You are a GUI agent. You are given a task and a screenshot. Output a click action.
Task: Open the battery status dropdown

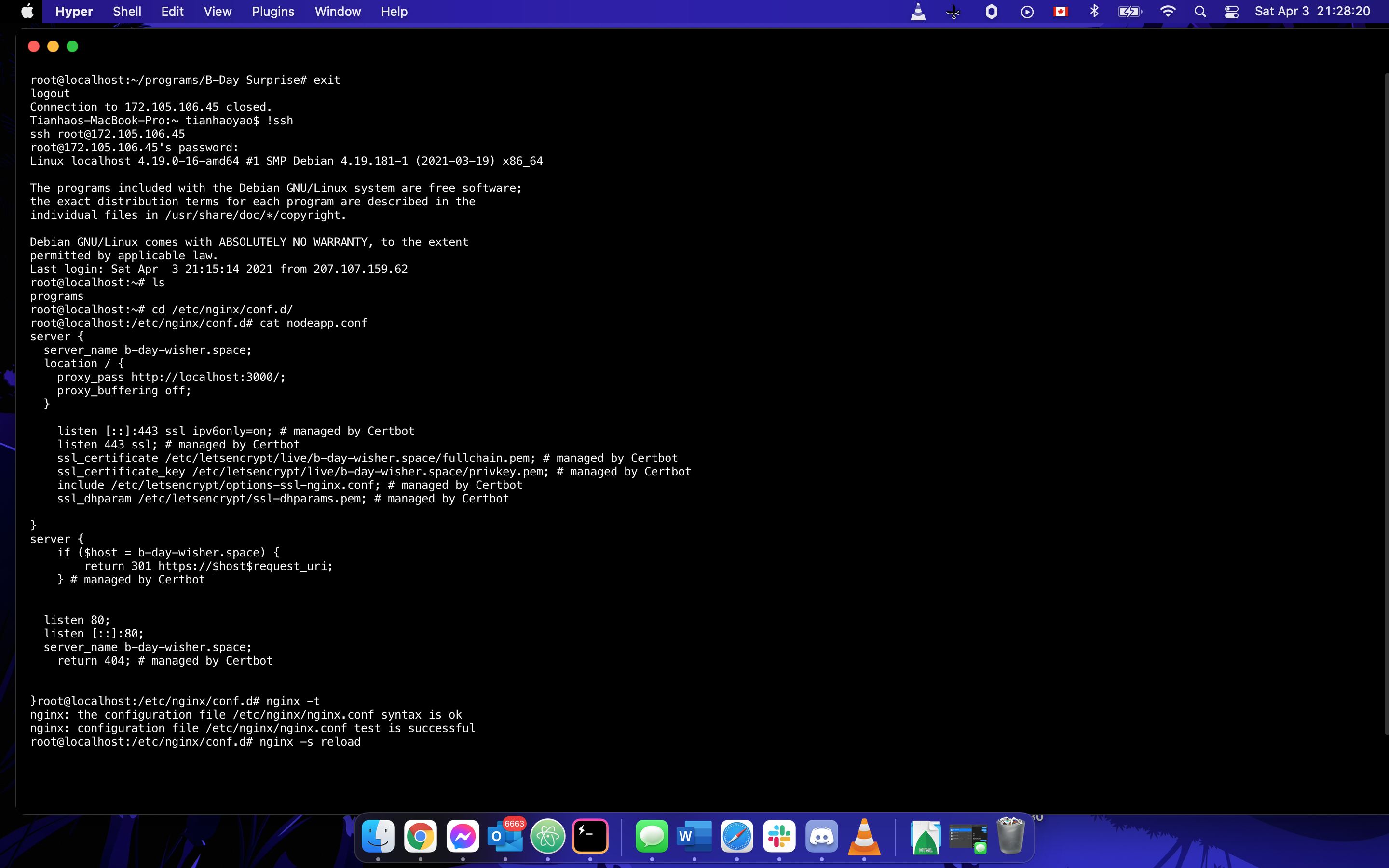1129,12
